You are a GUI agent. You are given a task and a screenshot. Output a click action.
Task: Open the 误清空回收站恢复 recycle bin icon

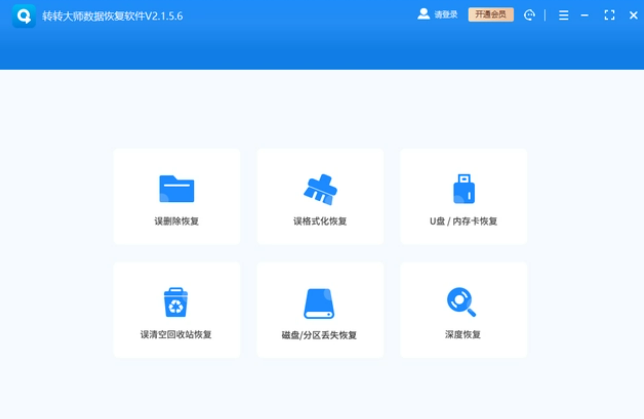pyautogui.click(x=176, y=302)
